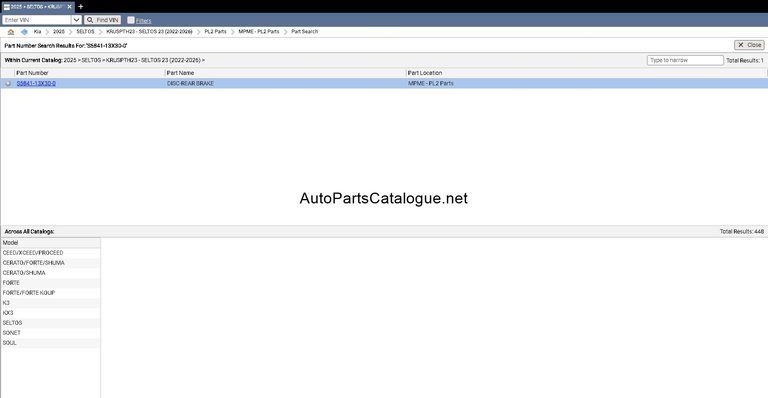The image size is (768, 398).
Task: Click Across All Catalogs heading
Action: point(29,232)
